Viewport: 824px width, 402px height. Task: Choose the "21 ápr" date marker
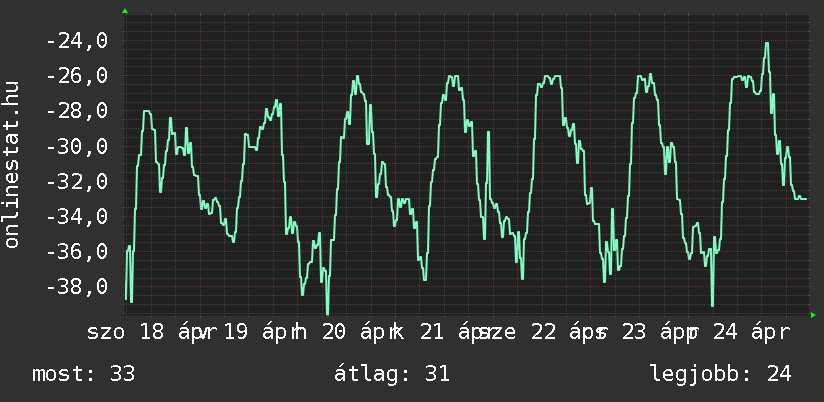[454, 332]
